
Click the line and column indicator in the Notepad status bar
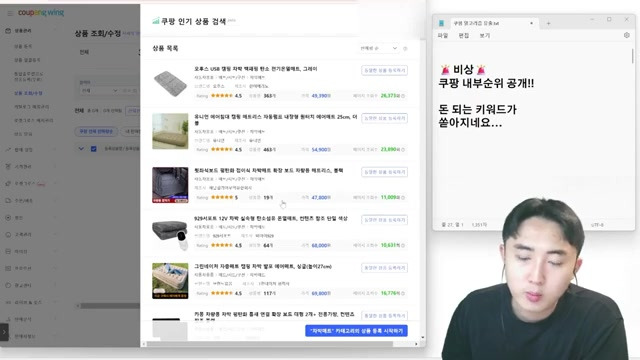[453, 225]
